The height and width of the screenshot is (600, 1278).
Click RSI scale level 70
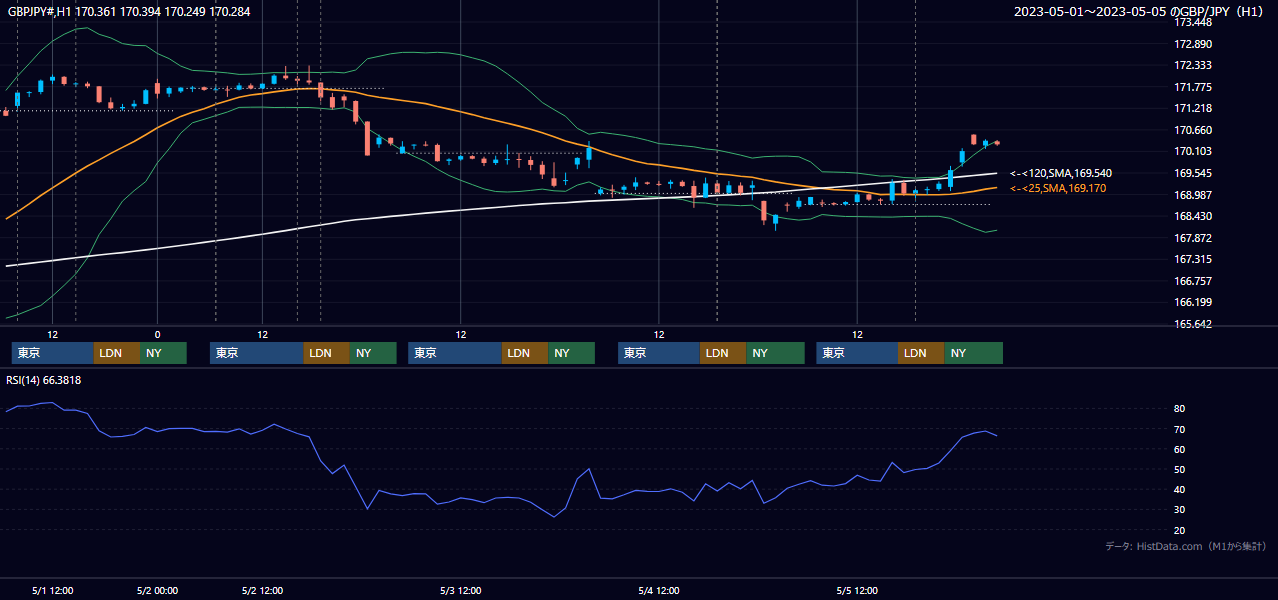pos(1180,429)
